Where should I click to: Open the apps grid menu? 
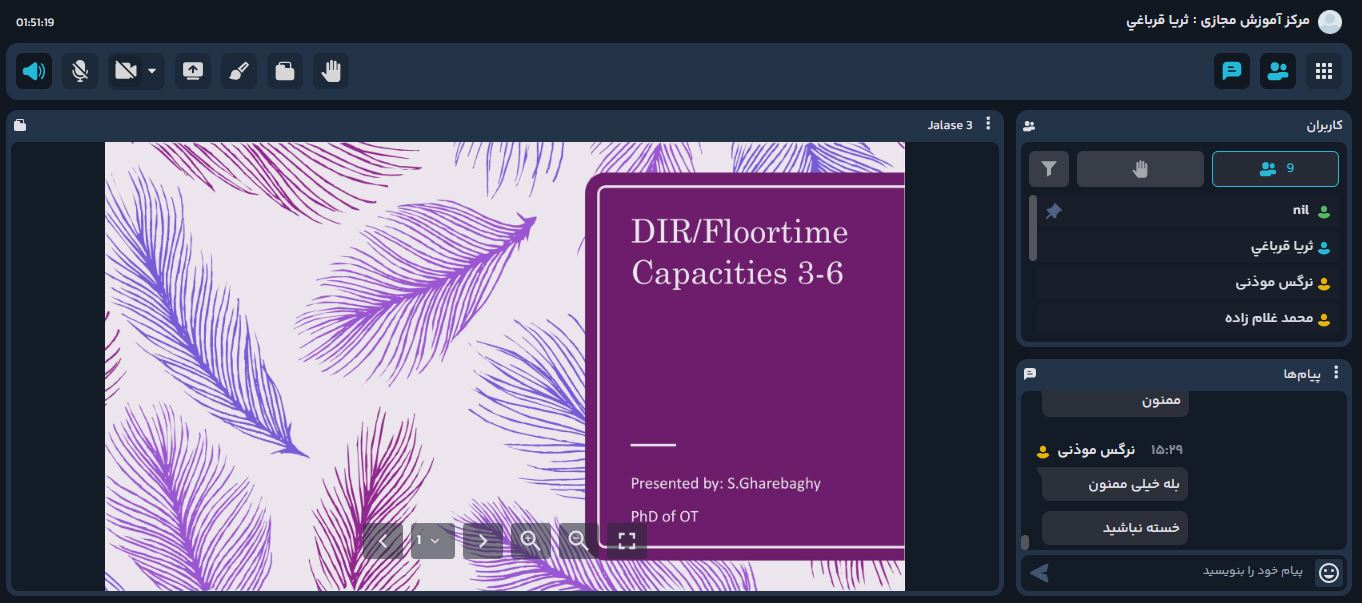[x=1324, y=71]
